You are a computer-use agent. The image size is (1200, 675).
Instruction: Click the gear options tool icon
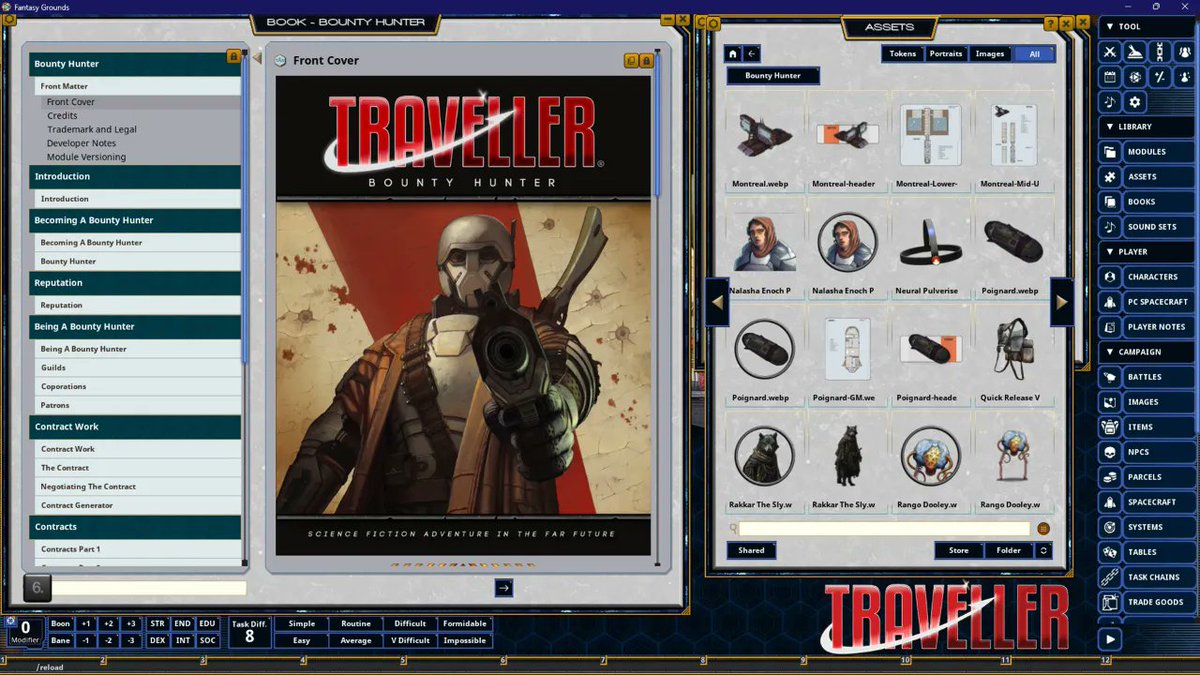point(1134,102)
